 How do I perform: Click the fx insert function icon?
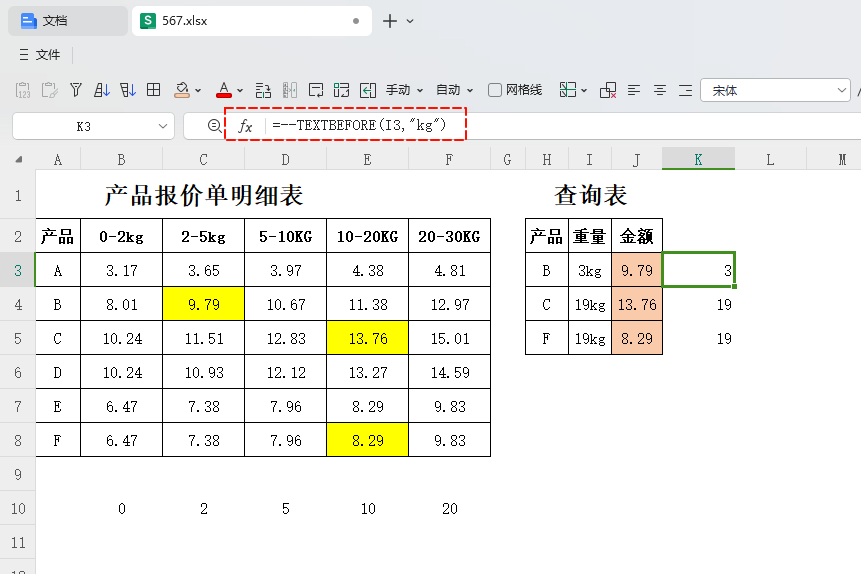tap(245, 126)
